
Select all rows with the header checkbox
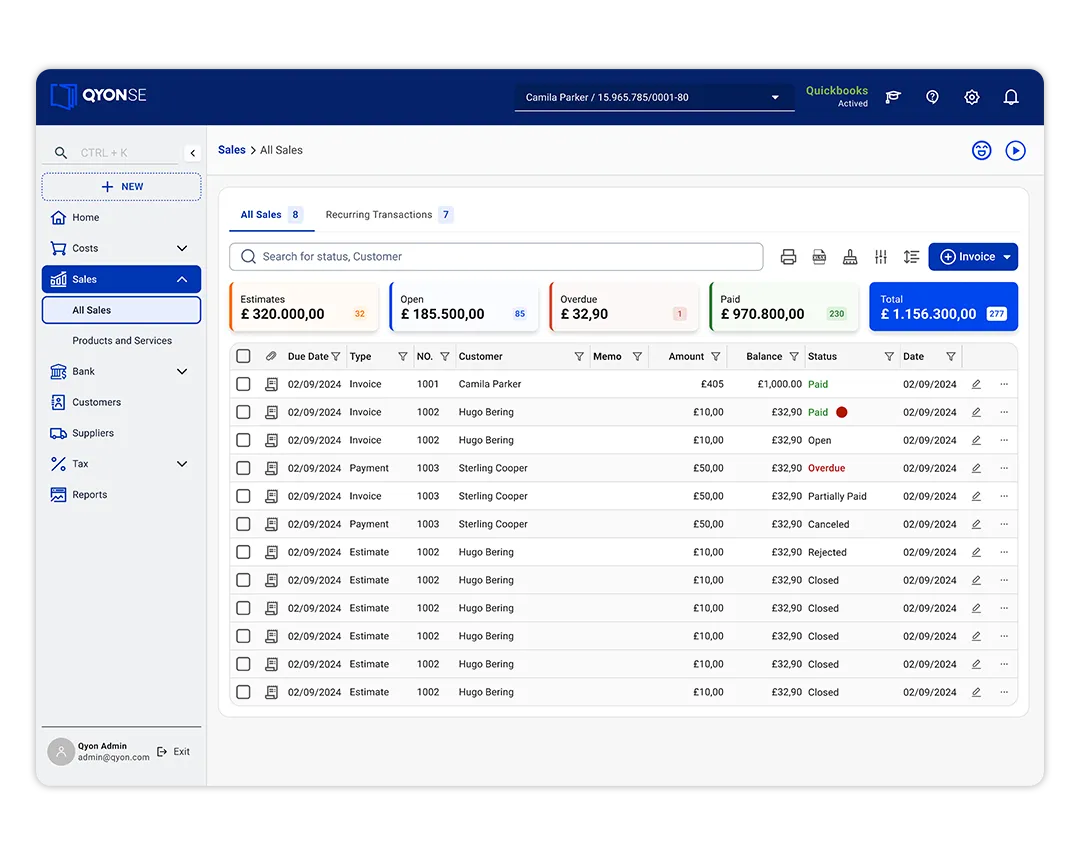pyautogui.click(x=243, y=356)
